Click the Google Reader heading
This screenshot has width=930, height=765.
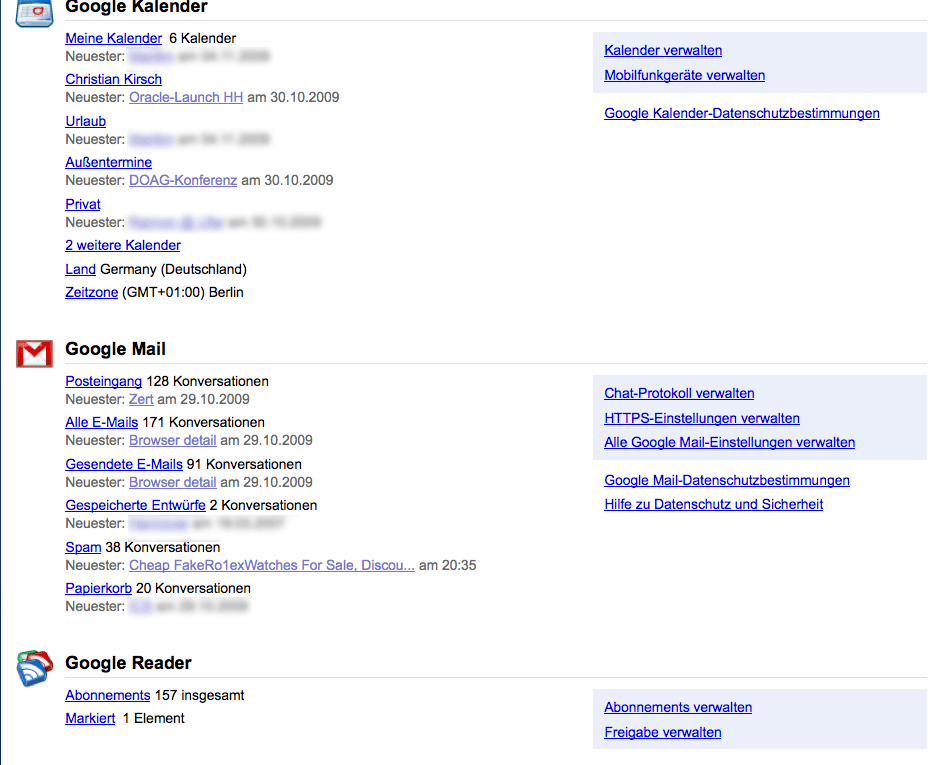coord(128,662)
